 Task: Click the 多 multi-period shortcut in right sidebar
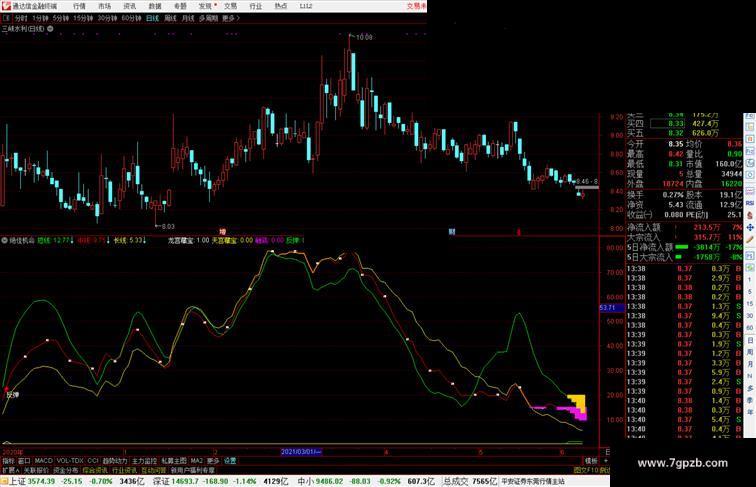tap(750, 388)
